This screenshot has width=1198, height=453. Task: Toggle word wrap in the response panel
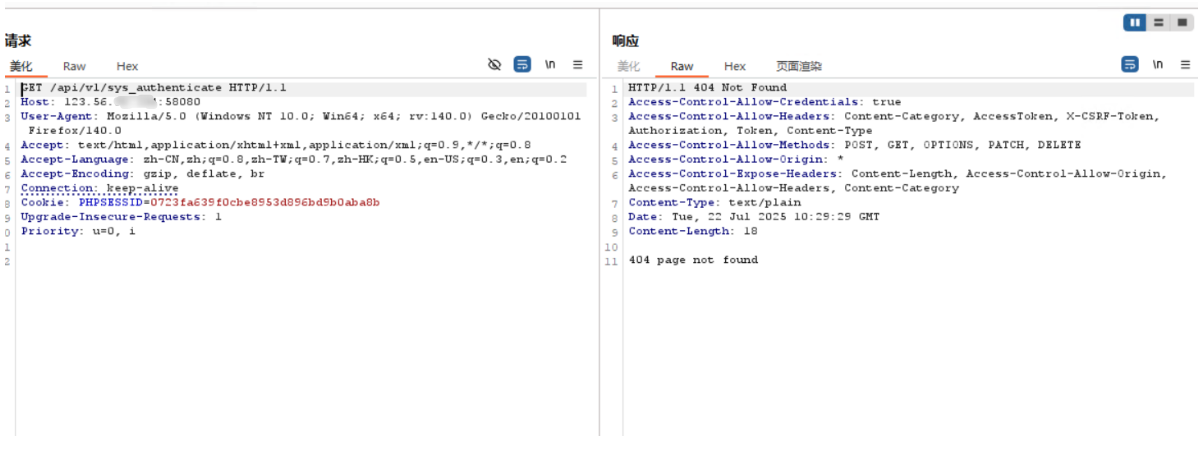[1129, 65]
